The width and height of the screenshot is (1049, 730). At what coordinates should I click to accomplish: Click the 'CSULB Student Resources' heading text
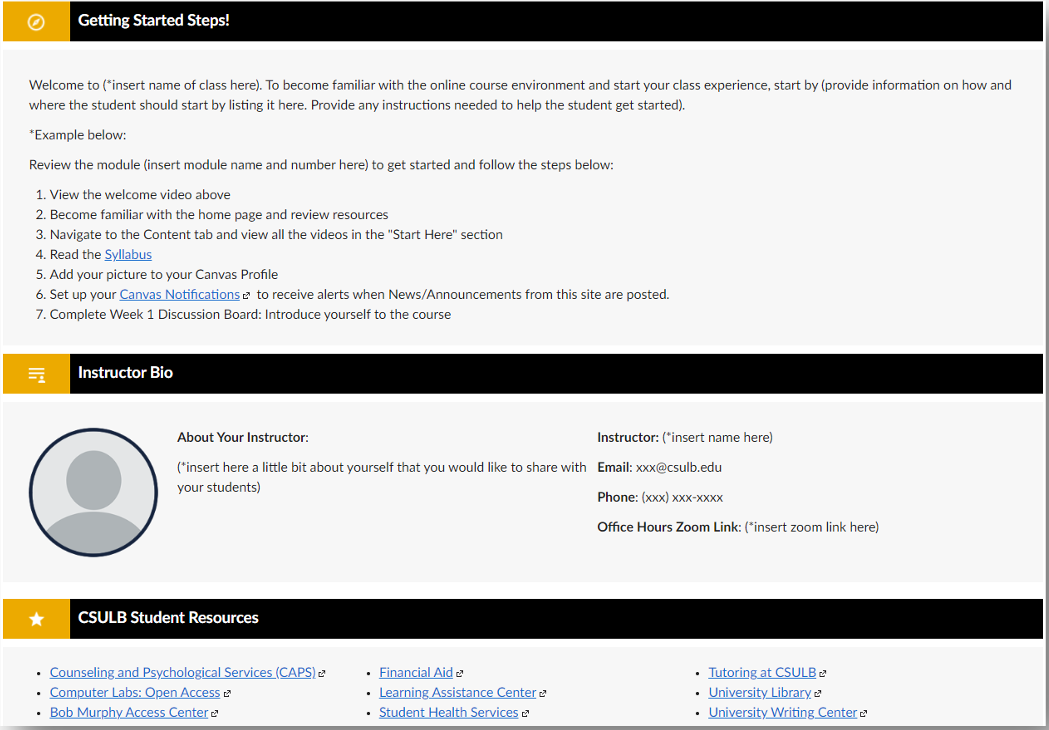pyautogui.click(x=169, y=618)
